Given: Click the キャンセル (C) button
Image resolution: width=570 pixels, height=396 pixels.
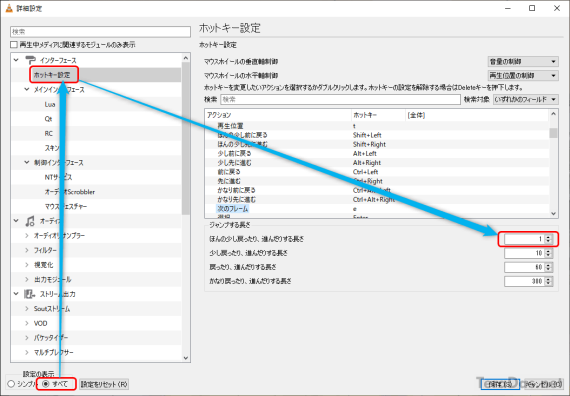Looking at the screenshot, I should coord(543,384).
